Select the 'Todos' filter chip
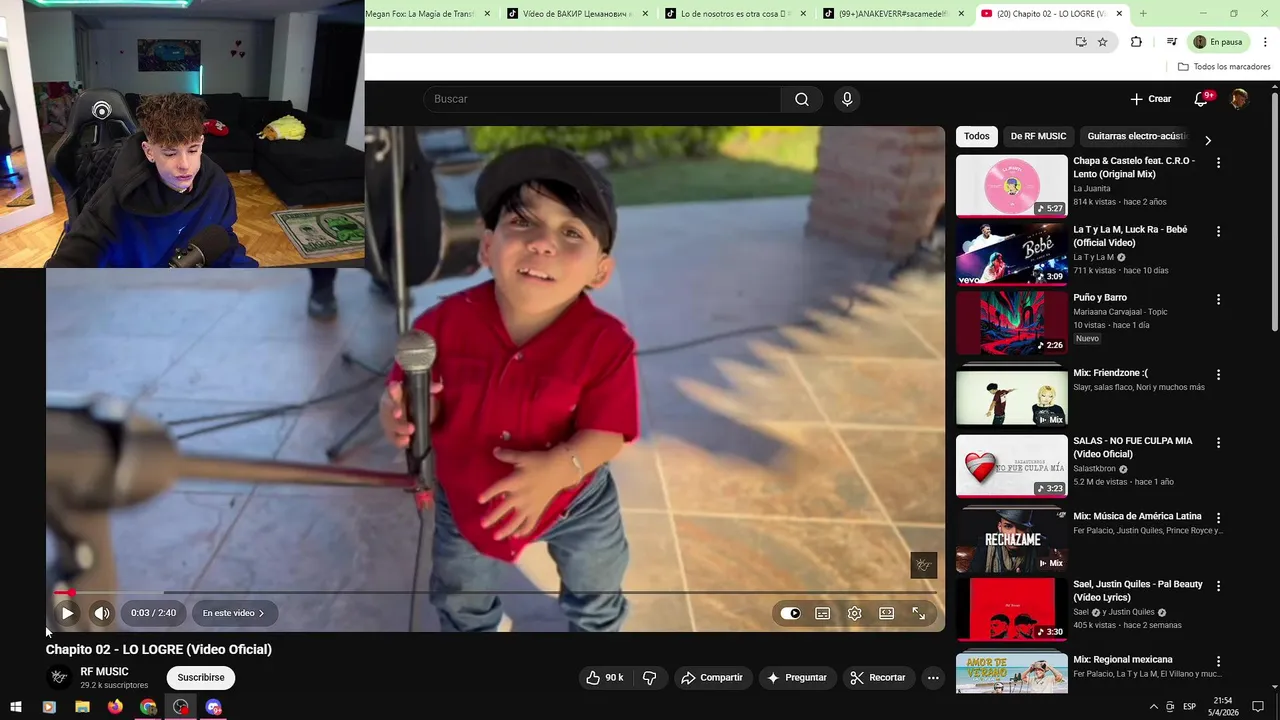The width and height of the screenshot is (1280, 720). (977, 136)
